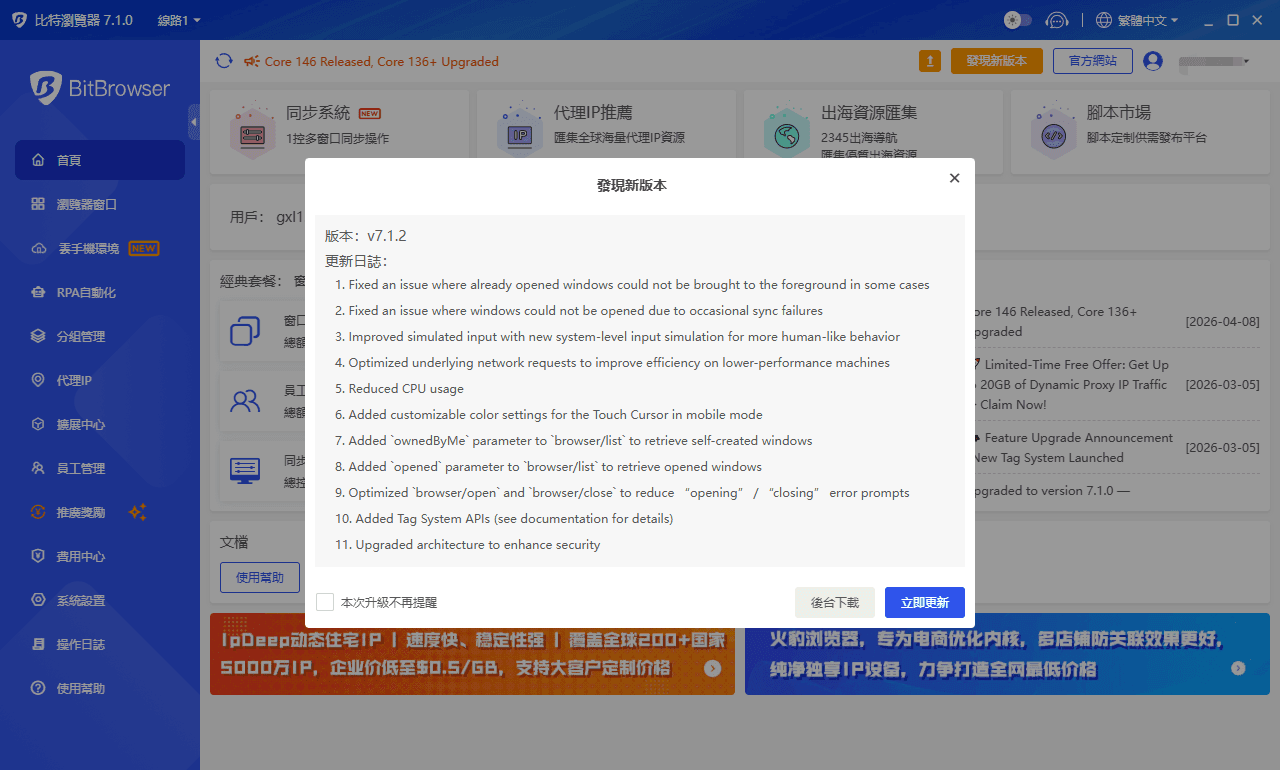This screenshot has height=770, width=1280.
Task: Open the customer support headset icon
Action: coord(1056,20)
